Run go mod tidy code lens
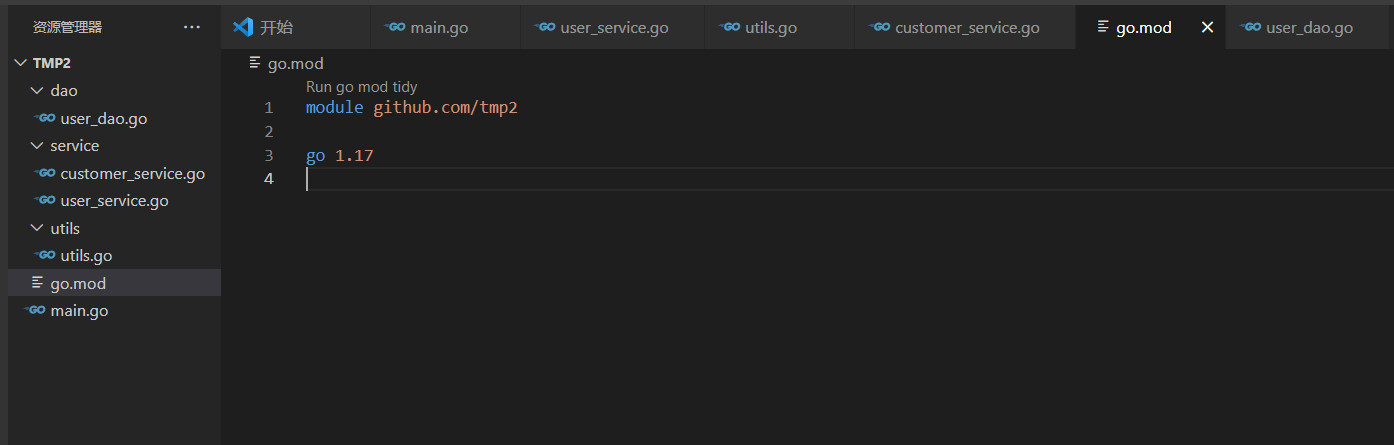This screenshot has height=445, width=1394. pos(361,87)
